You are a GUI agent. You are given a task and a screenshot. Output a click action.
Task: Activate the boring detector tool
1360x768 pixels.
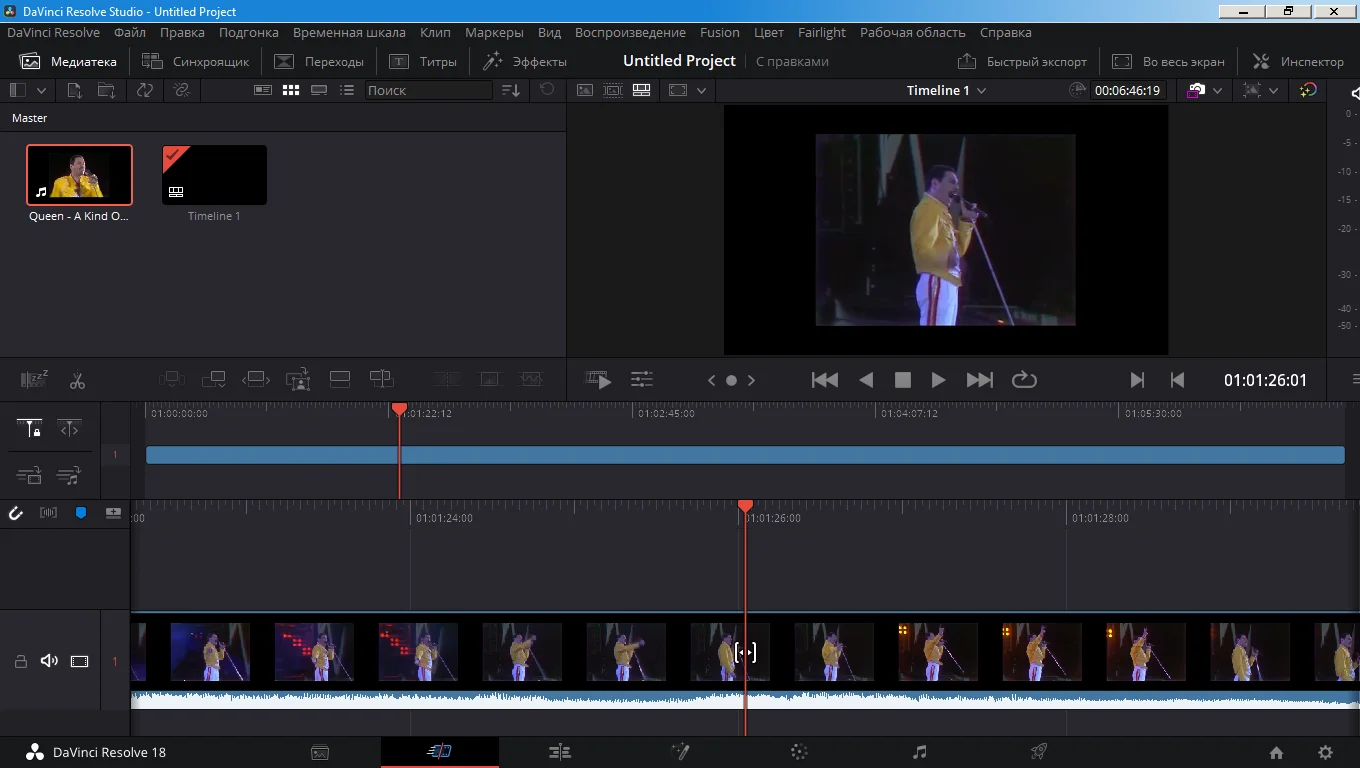(x=34, y=380)
